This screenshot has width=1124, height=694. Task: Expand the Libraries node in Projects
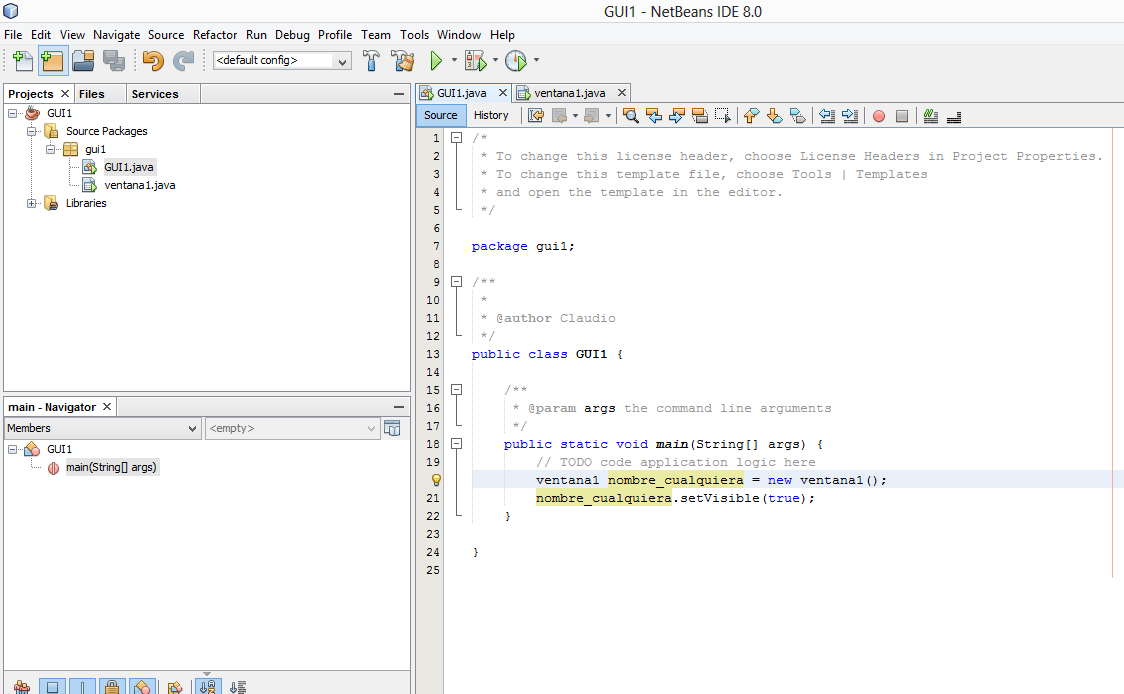[x=32, y=203]
